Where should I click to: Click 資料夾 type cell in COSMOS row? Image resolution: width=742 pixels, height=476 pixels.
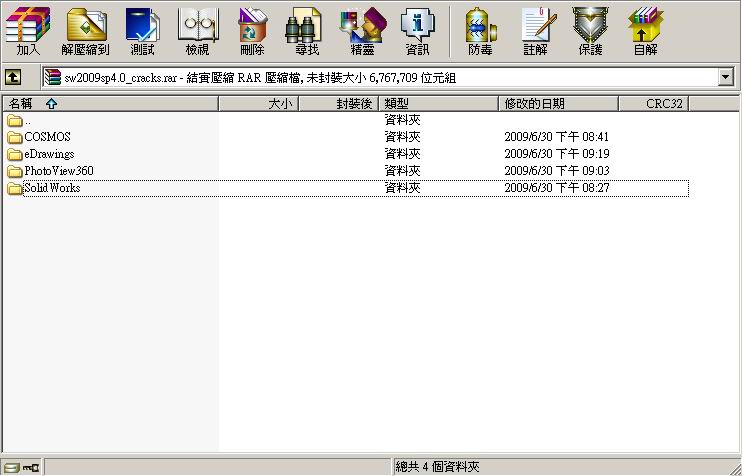point(402,137)
